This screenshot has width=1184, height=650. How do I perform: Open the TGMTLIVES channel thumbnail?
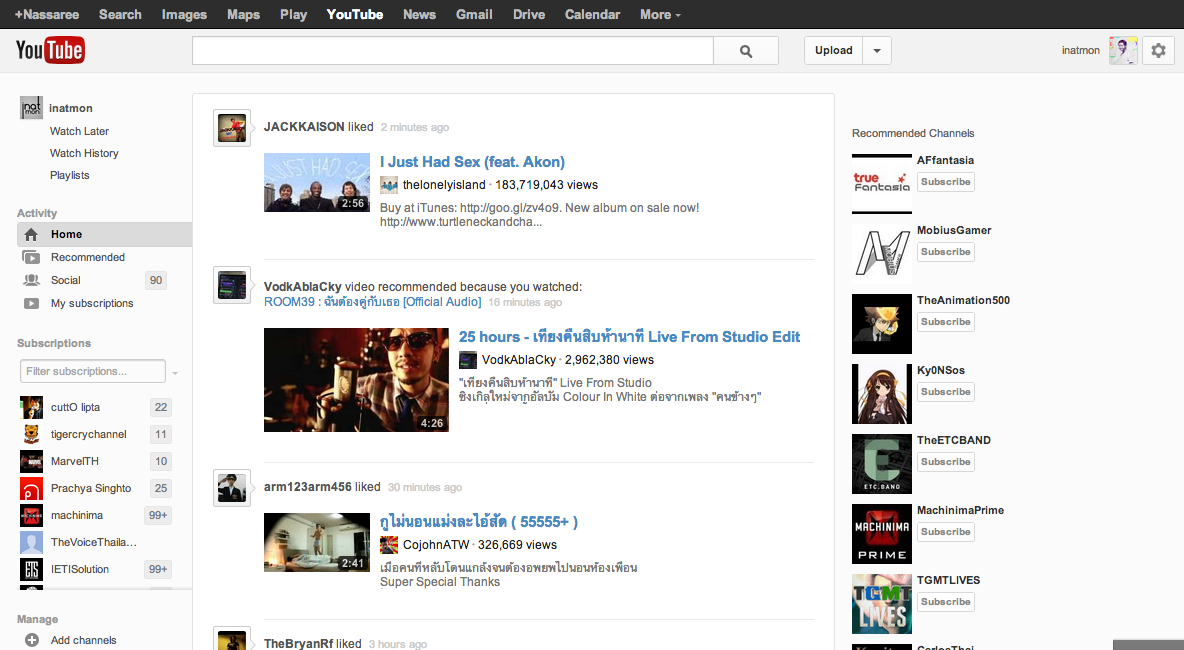pyautogui.click(x=882, y=604)
